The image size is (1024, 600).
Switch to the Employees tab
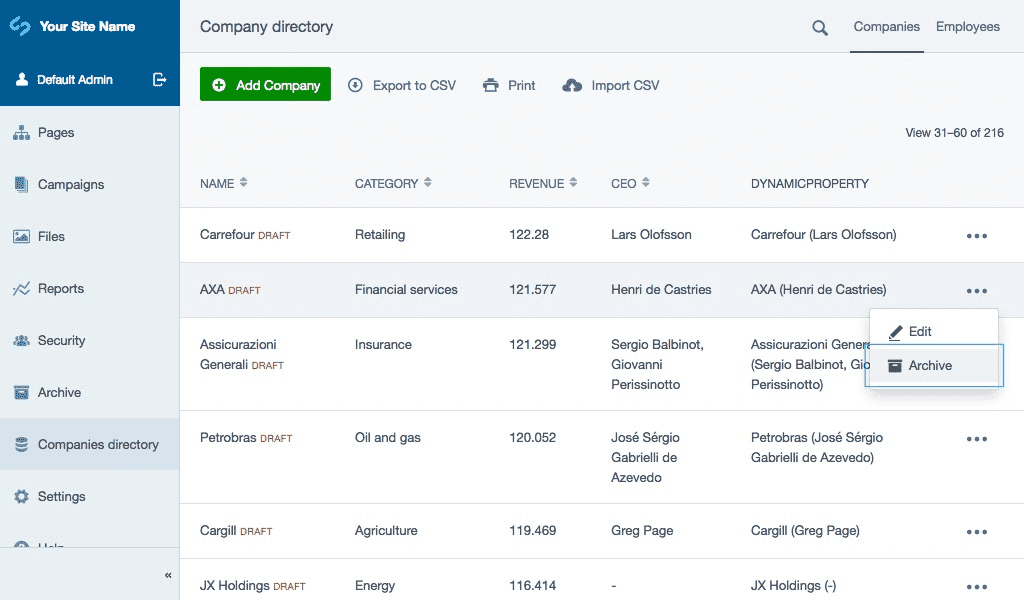click(967, 27)
